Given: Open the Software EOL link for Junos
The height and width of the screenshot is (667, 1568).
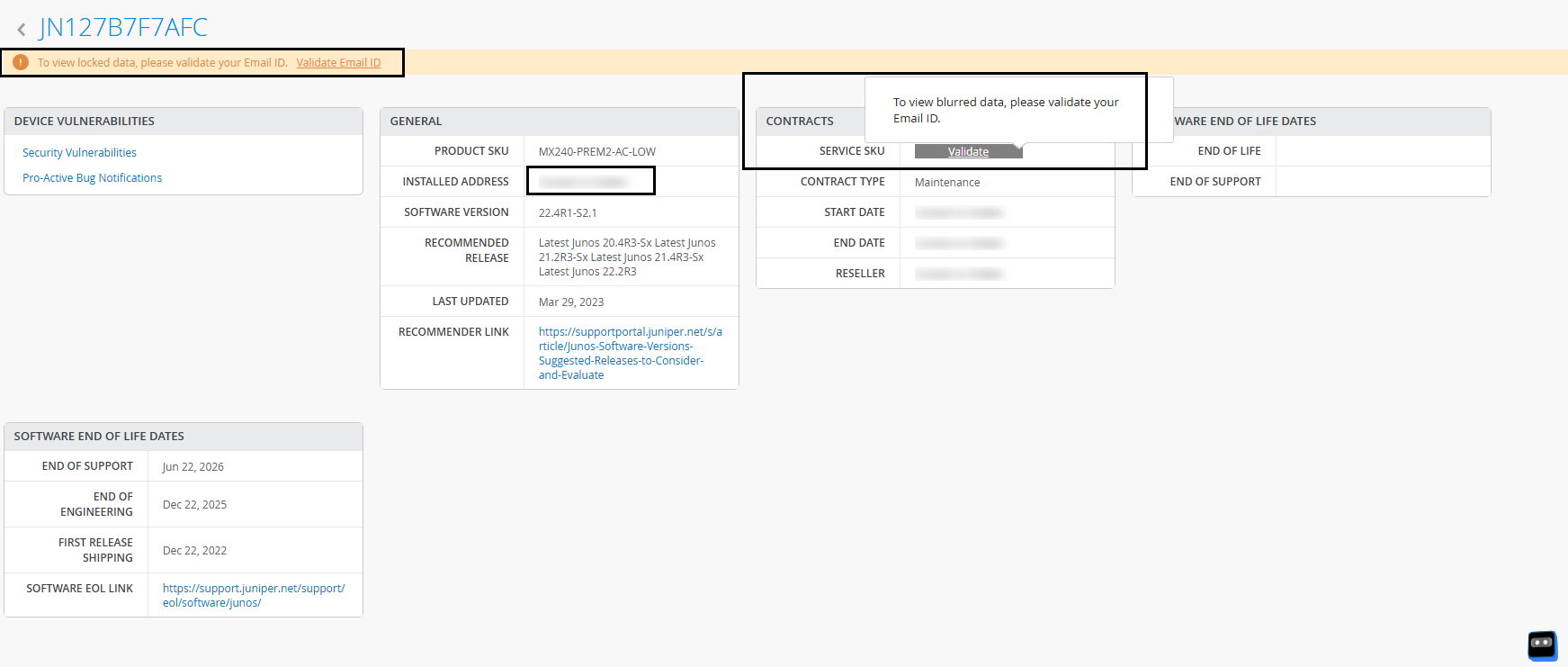Looking at the screenshot, I should pos(254,595).
